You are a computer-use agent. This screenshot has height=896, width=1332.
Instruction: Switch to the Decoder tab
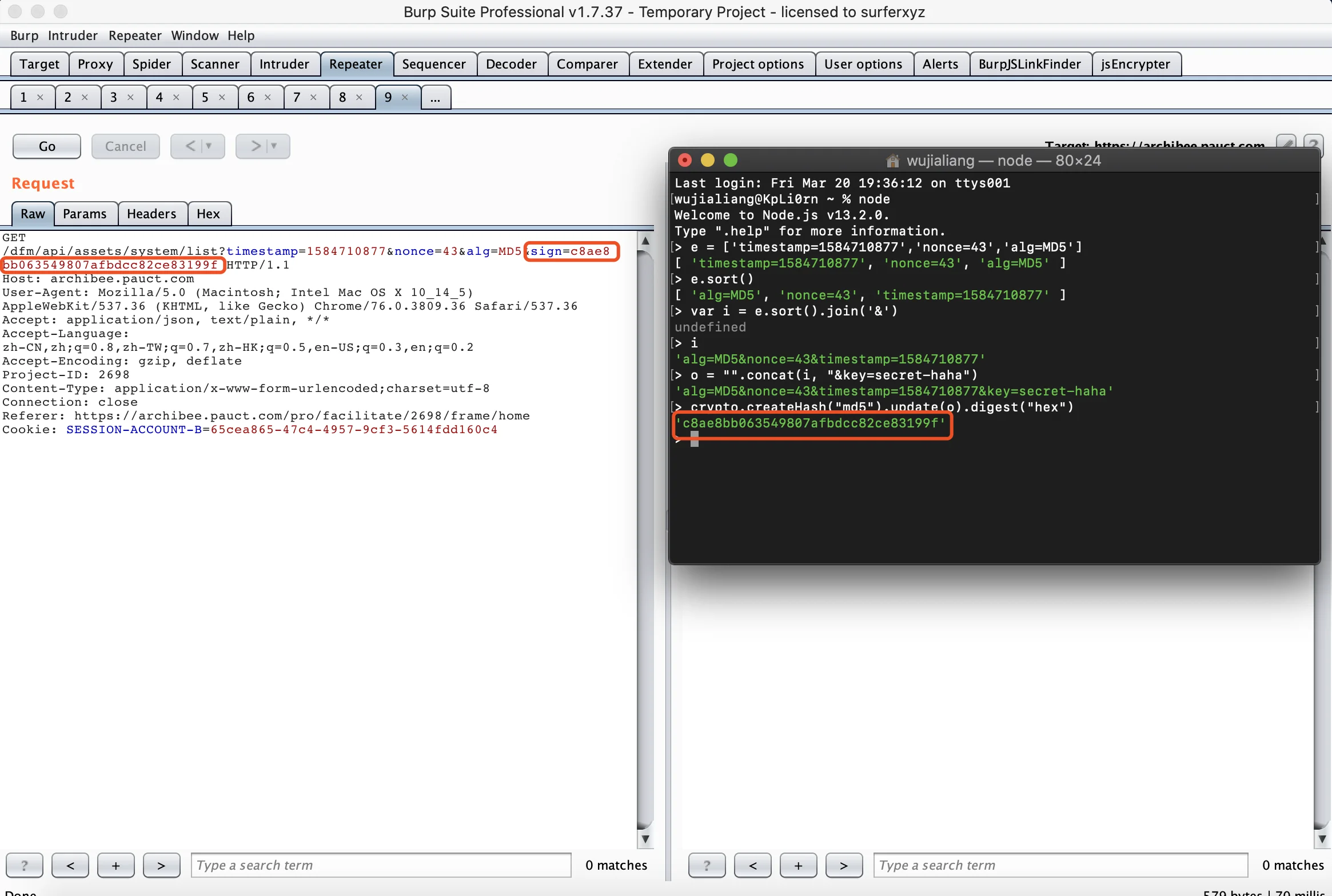511,64
